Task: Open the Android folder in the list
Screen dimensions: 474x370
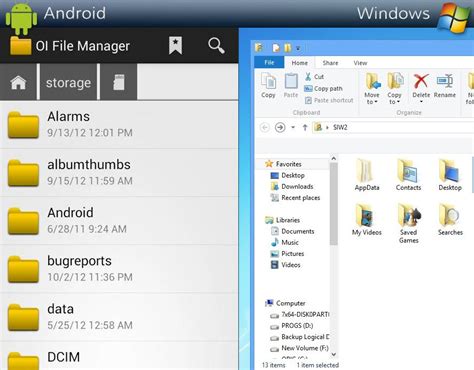Action: point(119,221)
